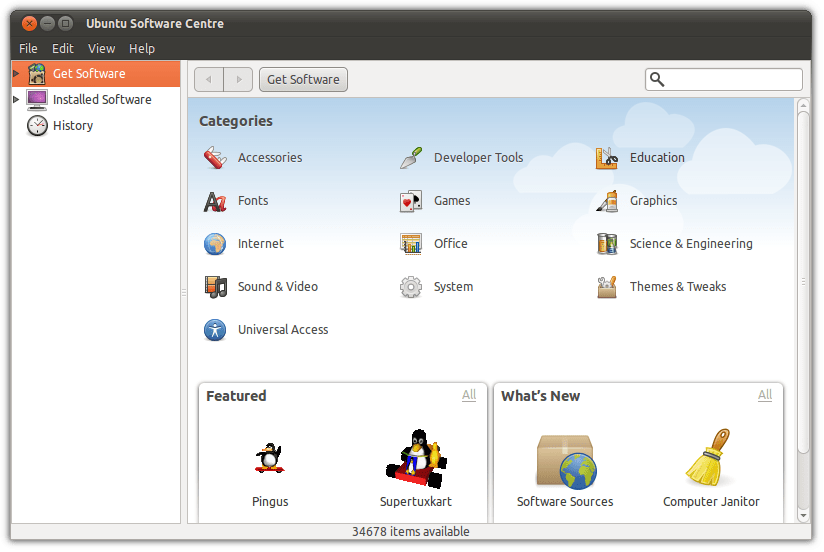Image resolution: width=824 pixels, height=552 pixels.
Task: Click the Universal Access label
Action: tap(283, 330)
